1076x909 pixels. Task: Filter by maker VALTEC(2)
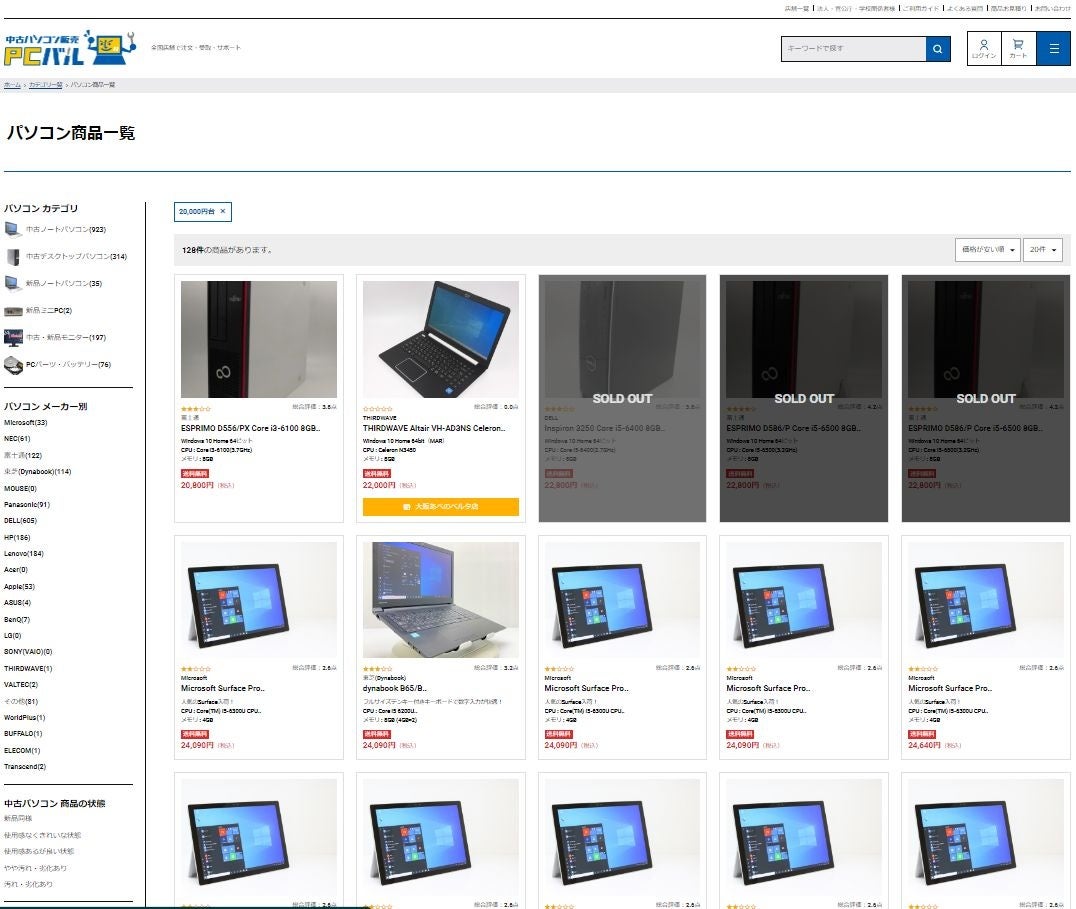(x=21, y=685)
